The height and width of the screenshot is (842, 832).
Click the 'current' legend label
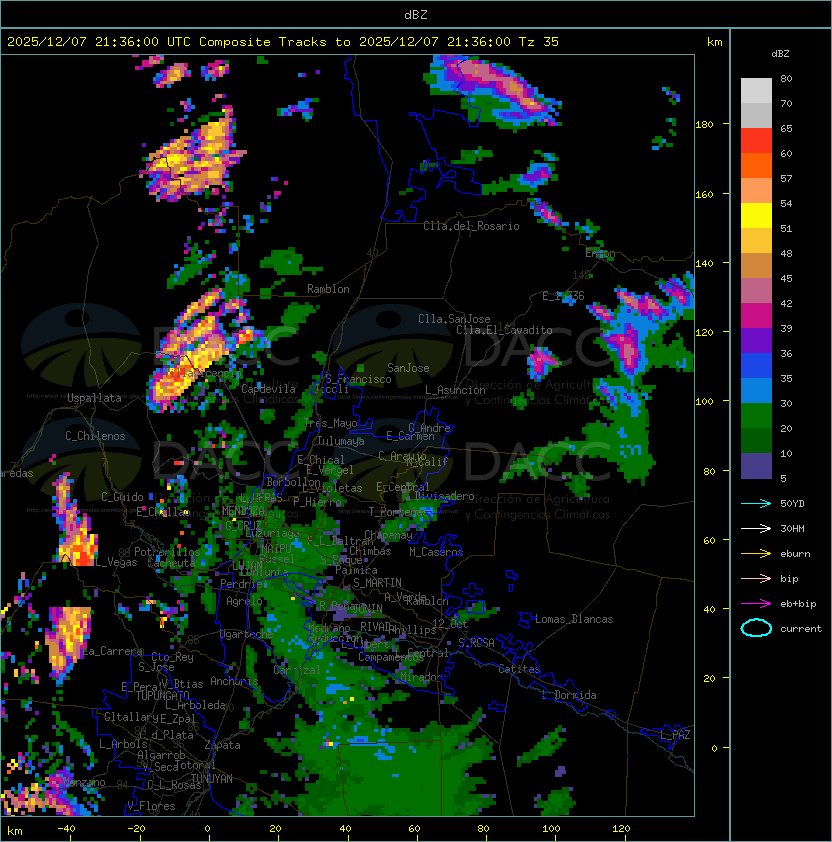coord(801,628)
